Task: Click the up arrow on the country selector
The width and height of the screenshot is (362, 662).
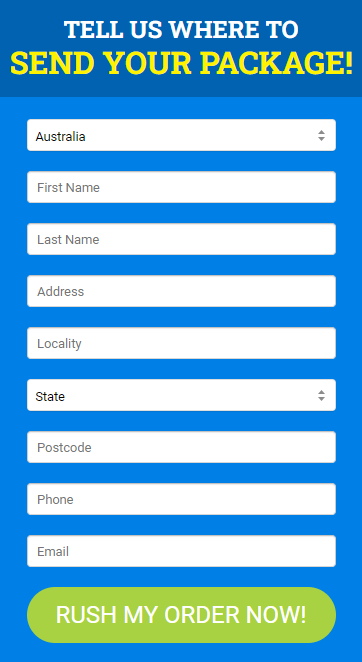Action: 321,132
